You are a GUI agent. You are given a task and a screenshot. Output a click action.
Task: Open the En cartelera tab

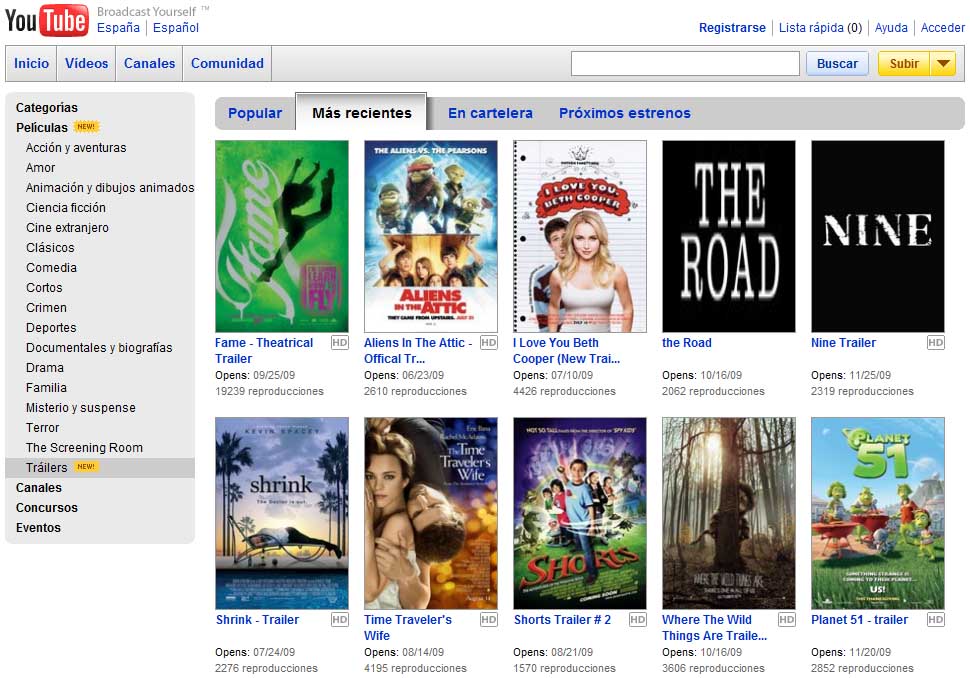(x=491, y=113)
